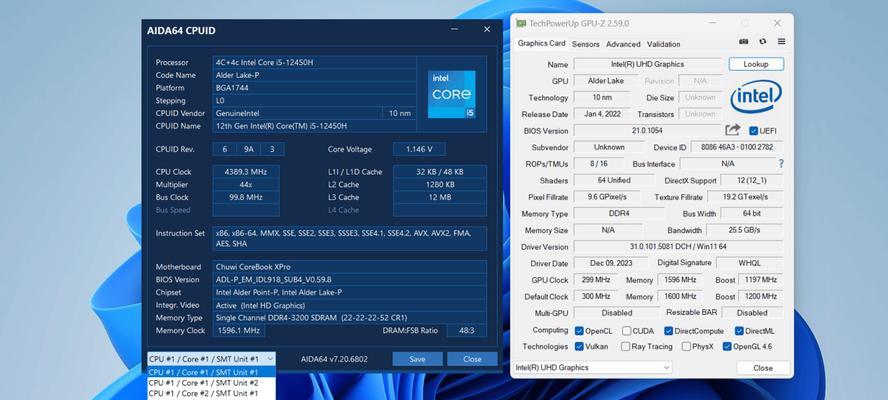Click the Close button at GPU-Z bottom

pos(763,368)
